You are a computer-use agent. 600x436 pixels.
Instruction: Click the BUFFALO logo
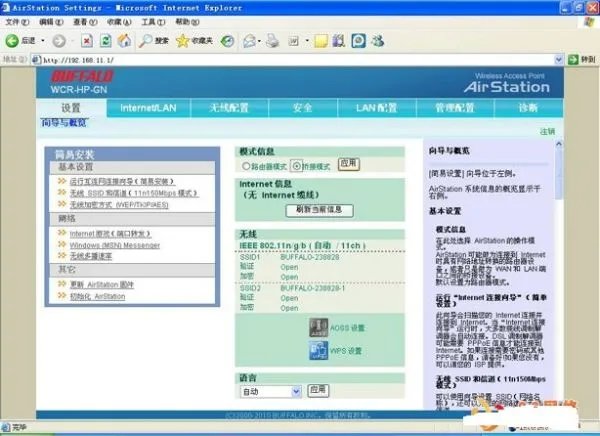click(x=82, y=76)
